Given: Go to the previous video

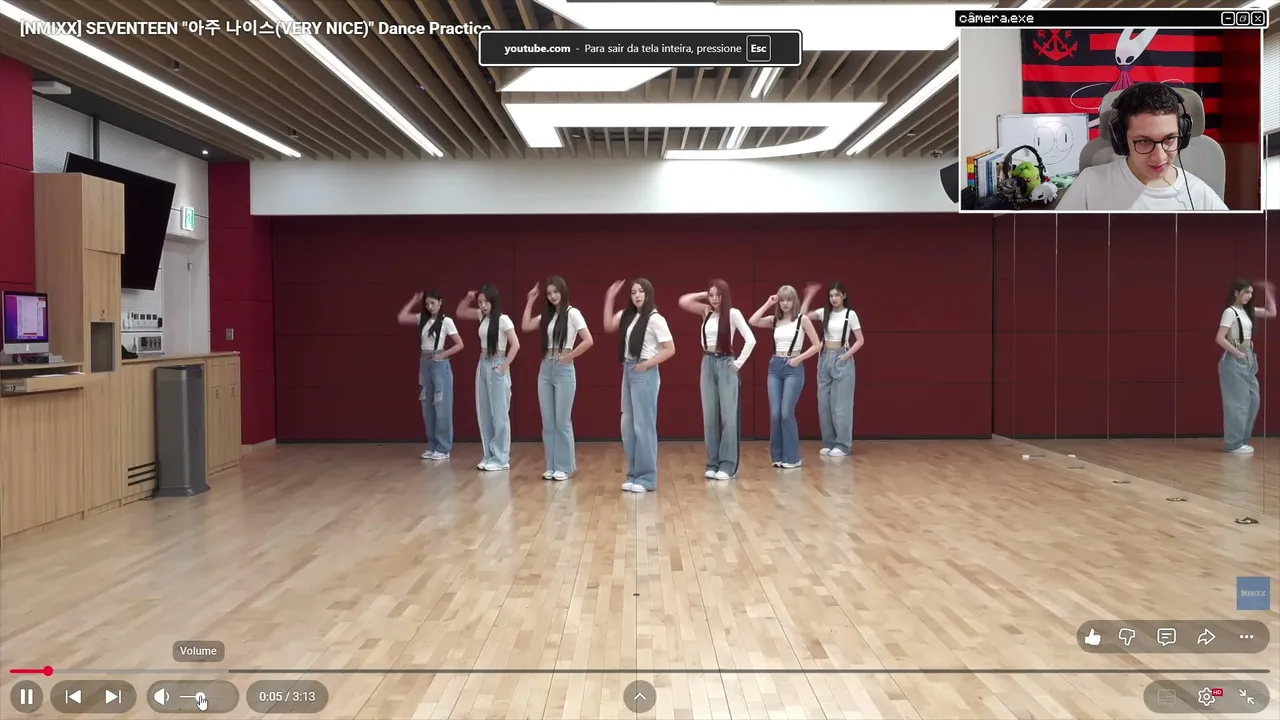Looking at the screenshot, I should [73, 697].
